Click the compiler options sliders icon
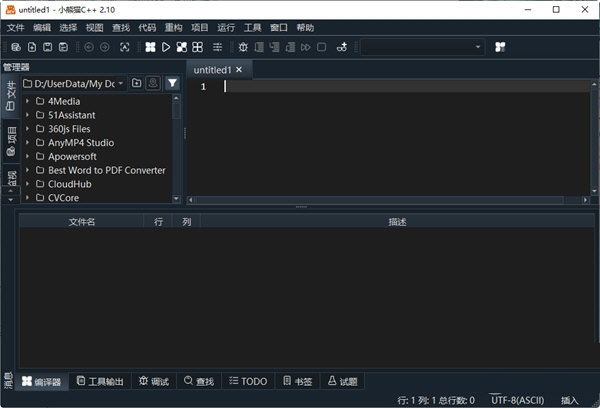 218,47
